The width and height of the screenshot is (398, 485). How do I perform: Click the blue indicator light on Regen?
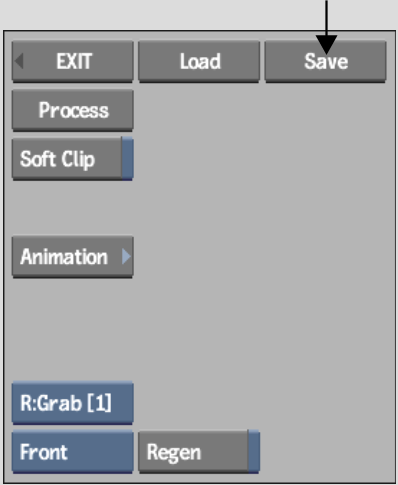[254, 451]
